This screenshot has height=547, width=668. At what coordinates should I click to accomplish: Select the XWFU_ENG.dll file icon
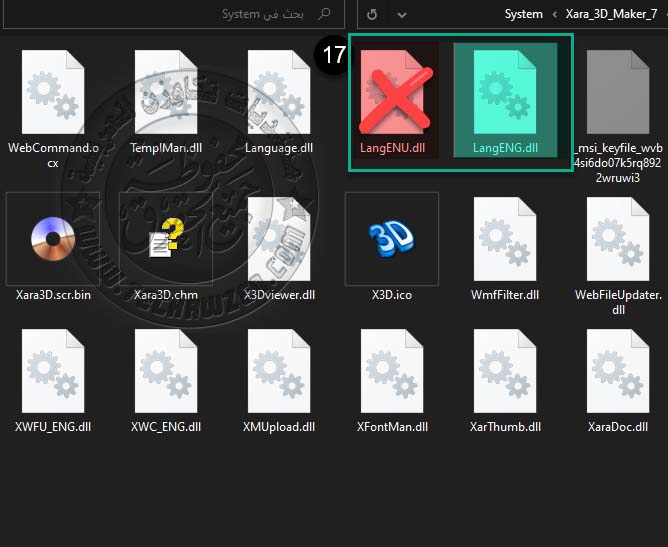click(x=53, y=371)
